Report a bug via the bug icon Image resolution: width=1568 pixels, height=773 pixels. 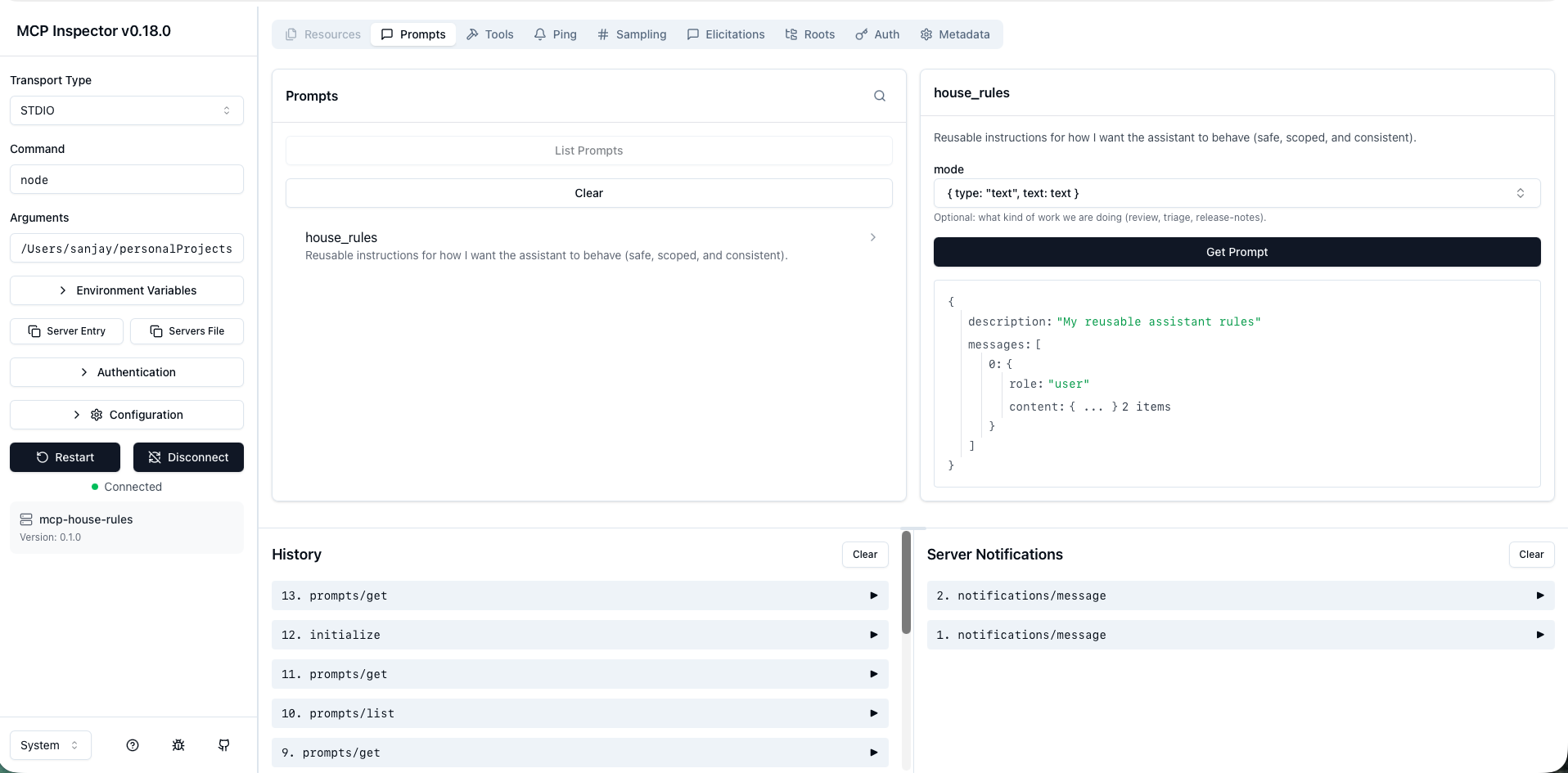178,745
